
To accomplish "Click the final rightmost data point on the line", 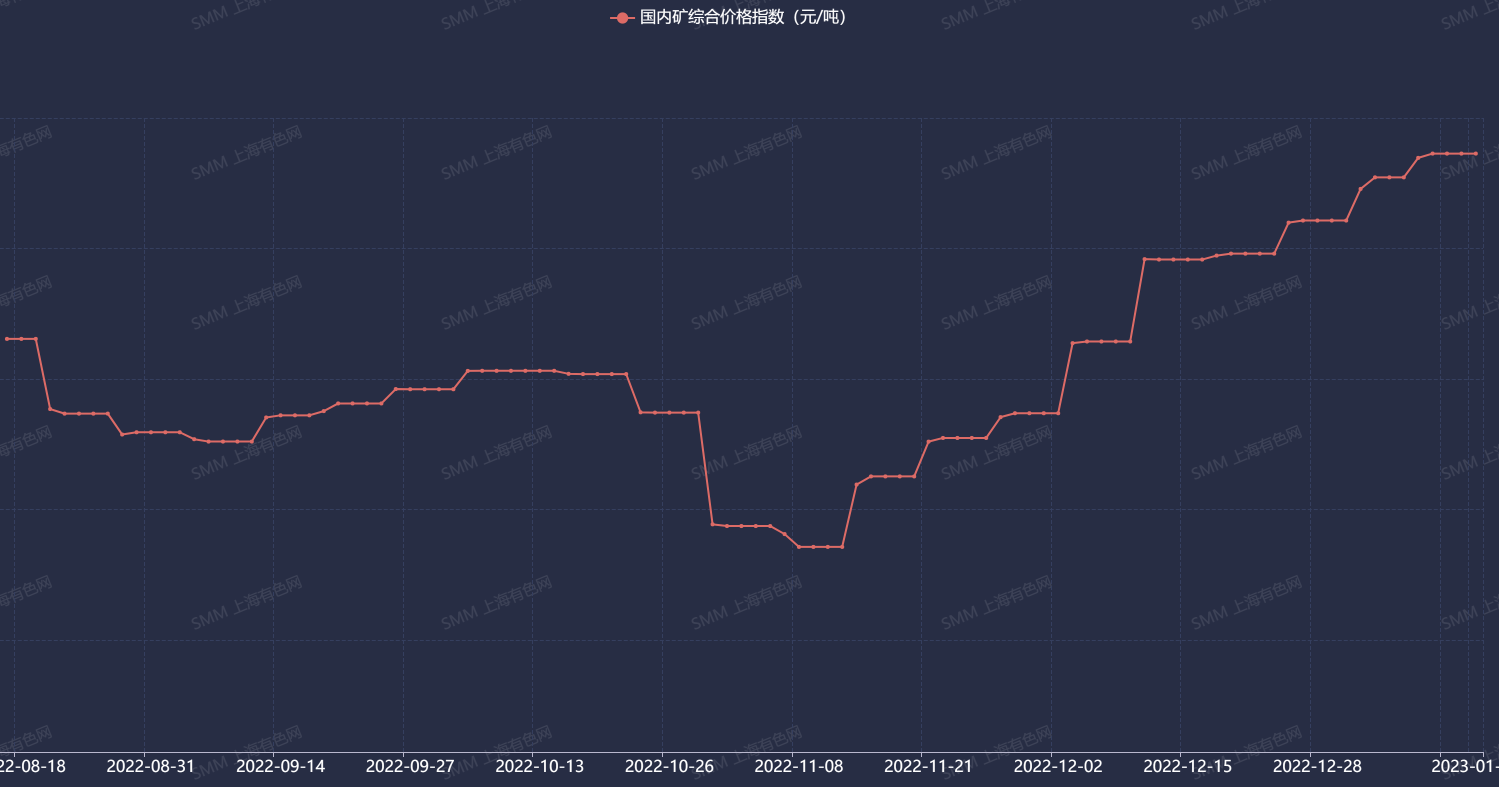I will [1476, 153].
